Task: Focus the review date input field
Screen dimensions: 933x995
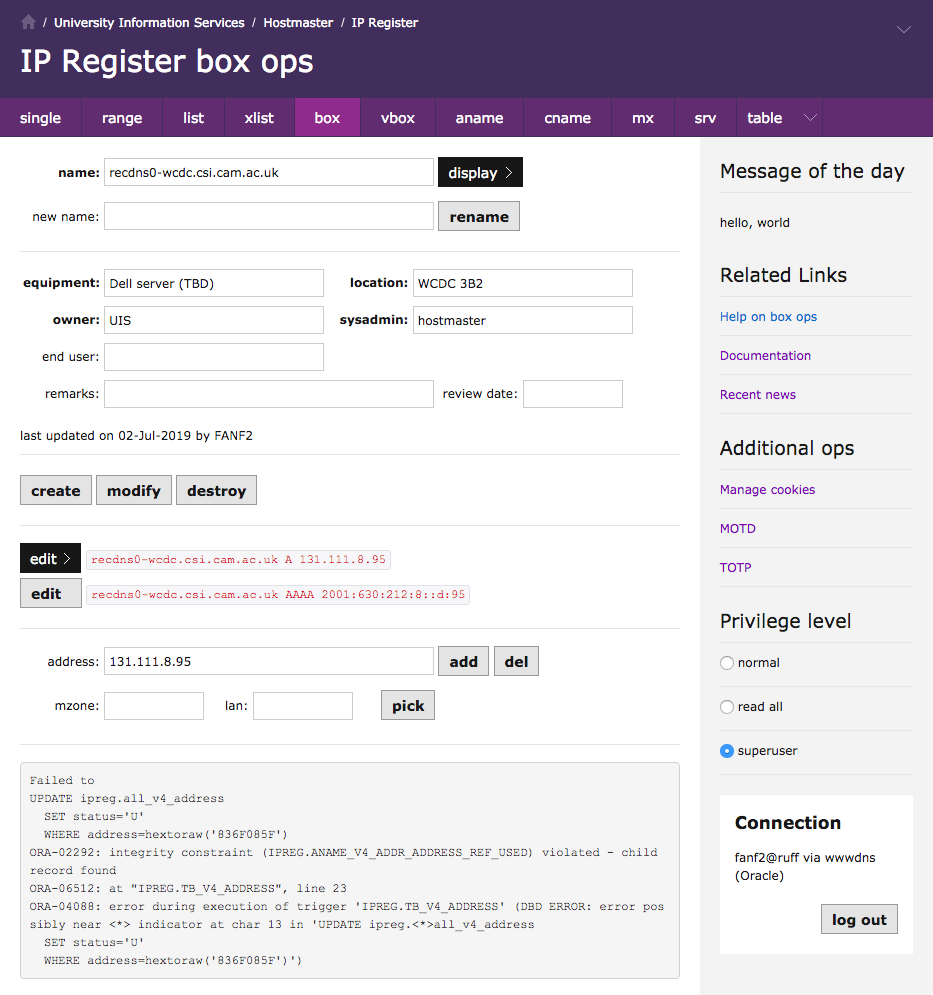Action: point(572,394)
